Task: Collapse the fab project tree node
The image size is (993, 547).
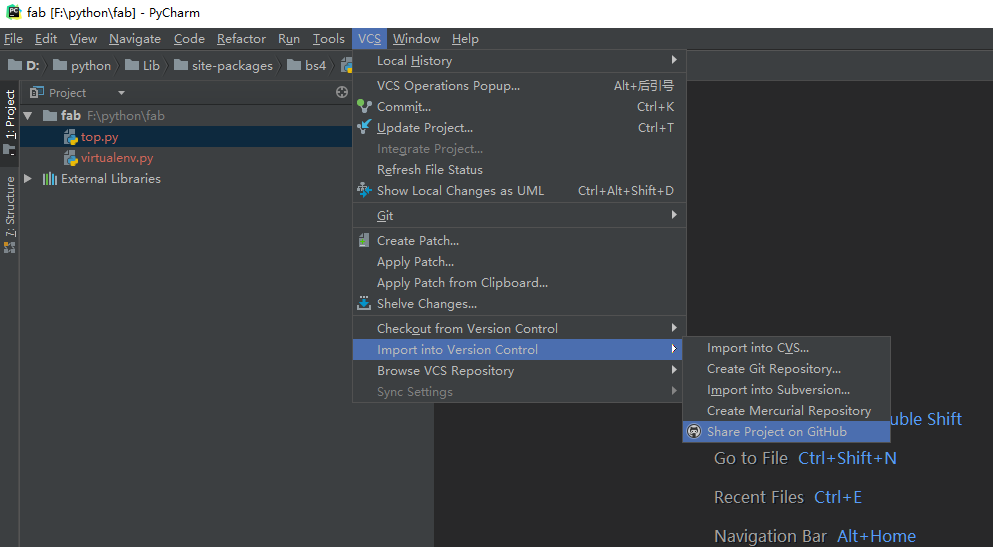Action: [28, 116]
